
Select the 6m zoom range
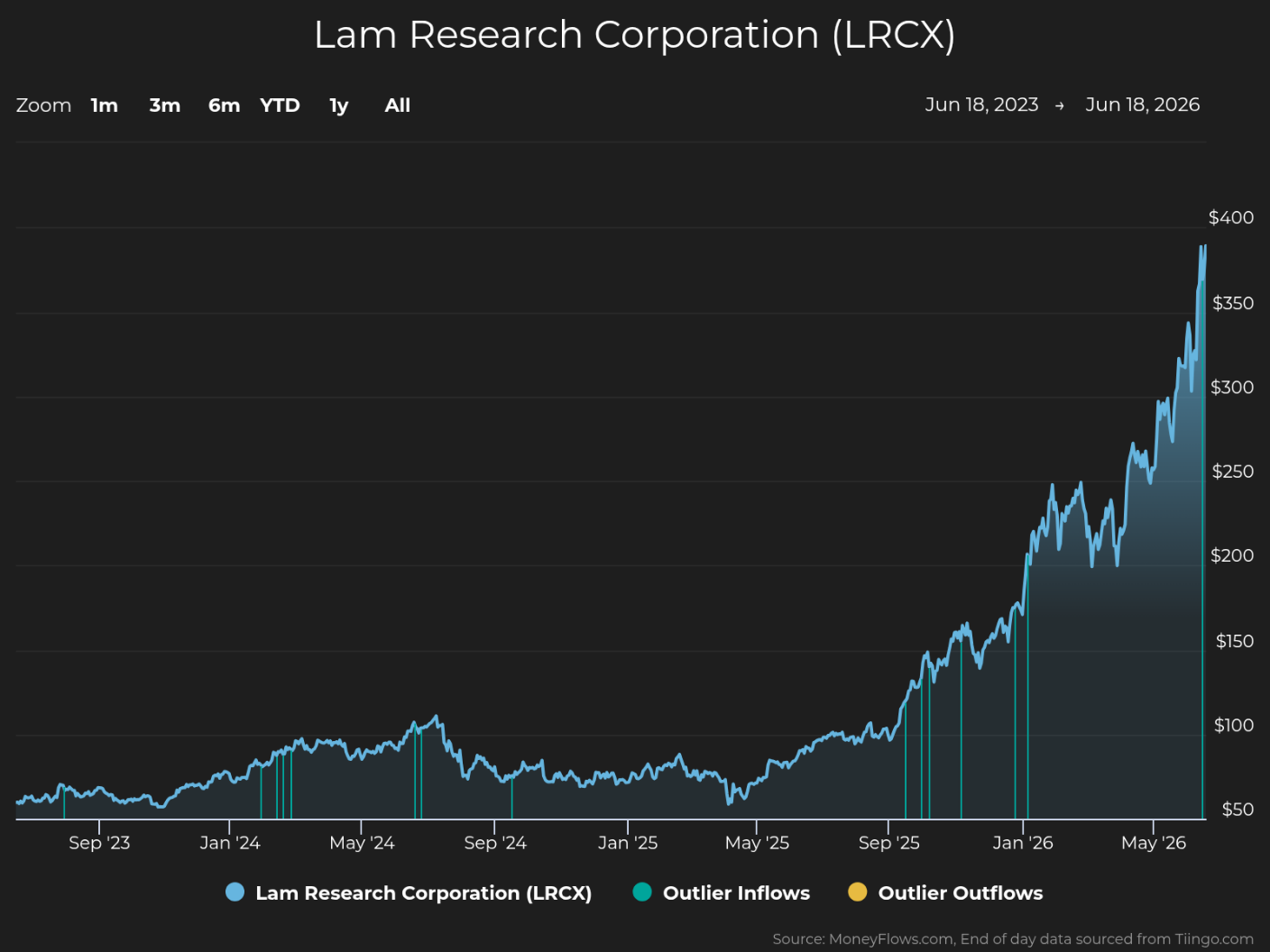(x=225, y=105)
